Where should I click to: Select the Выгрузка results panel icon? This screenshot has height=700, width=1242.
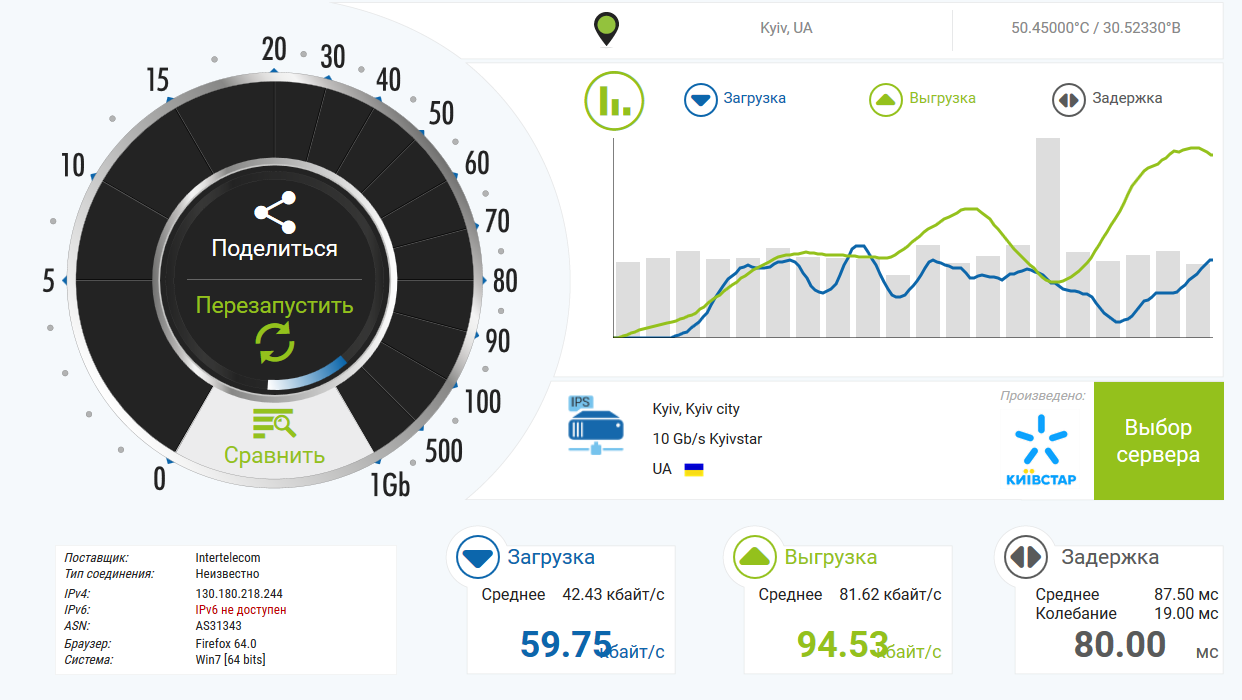[754, 558]
